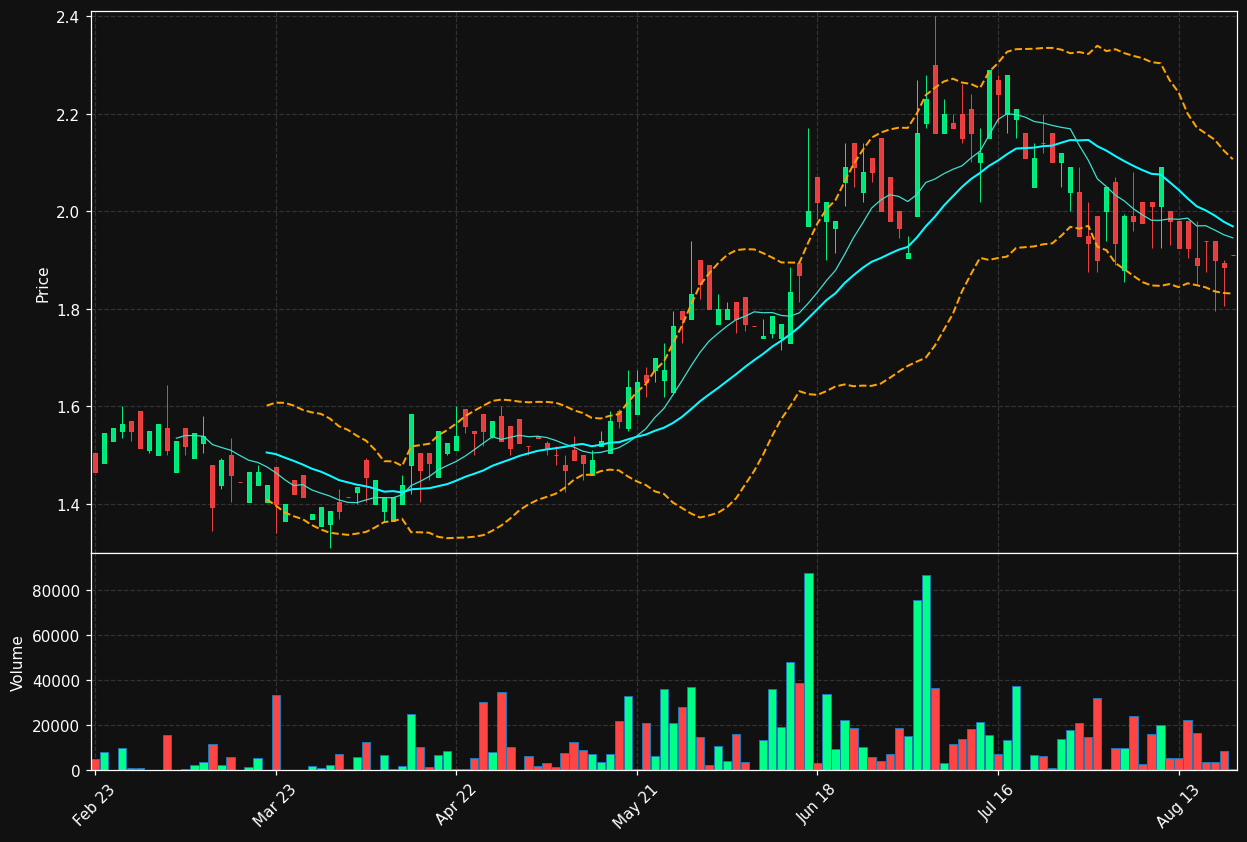
Task: Click the 'Apr 22' date label
Action: 455,805
